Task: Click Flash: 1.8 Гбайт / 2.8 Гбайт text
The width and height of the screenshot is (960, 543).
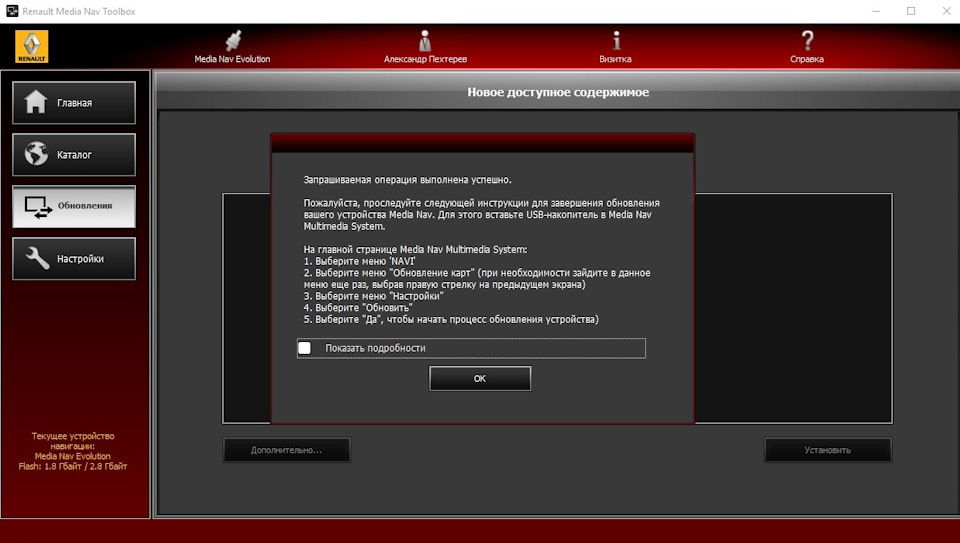Action: point(73,466)
